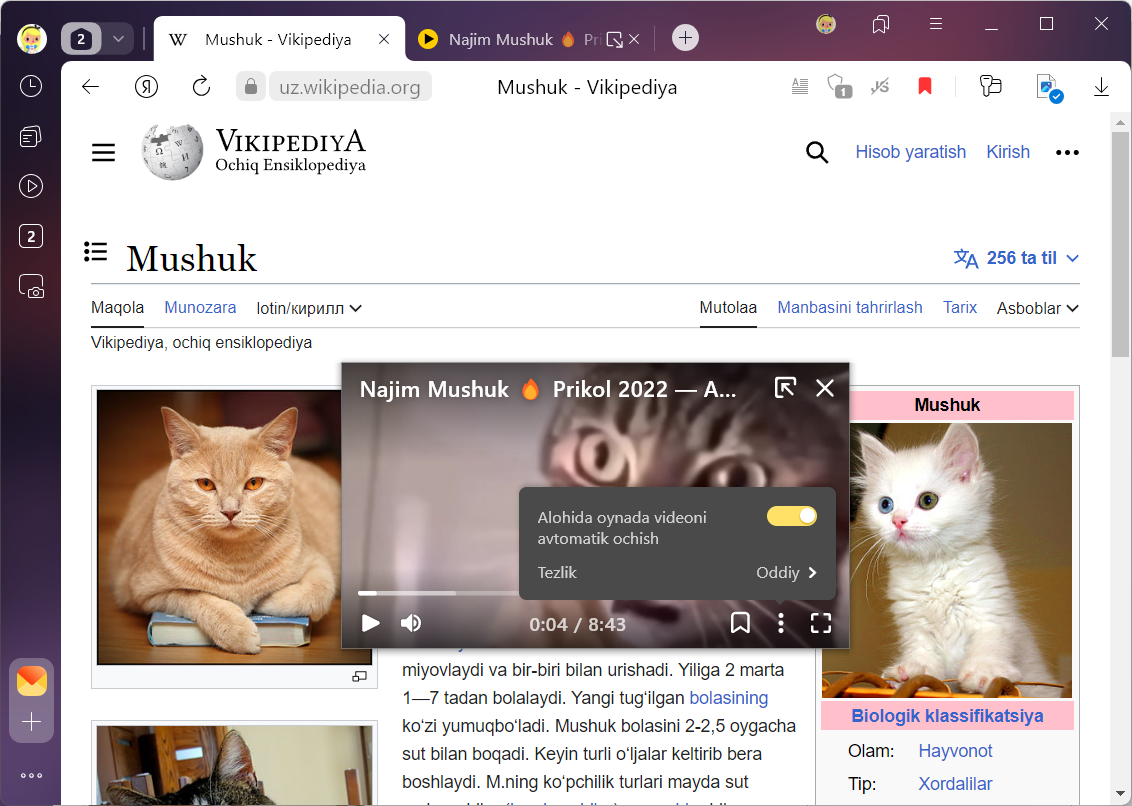Disable automatic separate-window video toggle
Viewport: 1132px width, 806px height.
(791, 516)
